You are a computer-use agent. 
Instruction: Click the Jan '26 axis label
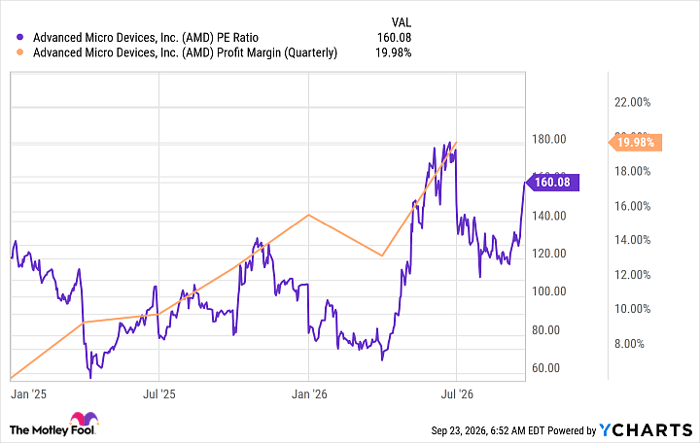point(309,394)
